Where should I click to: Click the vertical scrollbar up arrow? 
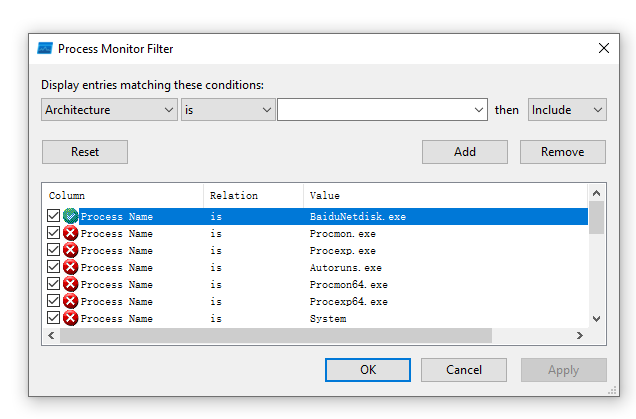point(596,193)
